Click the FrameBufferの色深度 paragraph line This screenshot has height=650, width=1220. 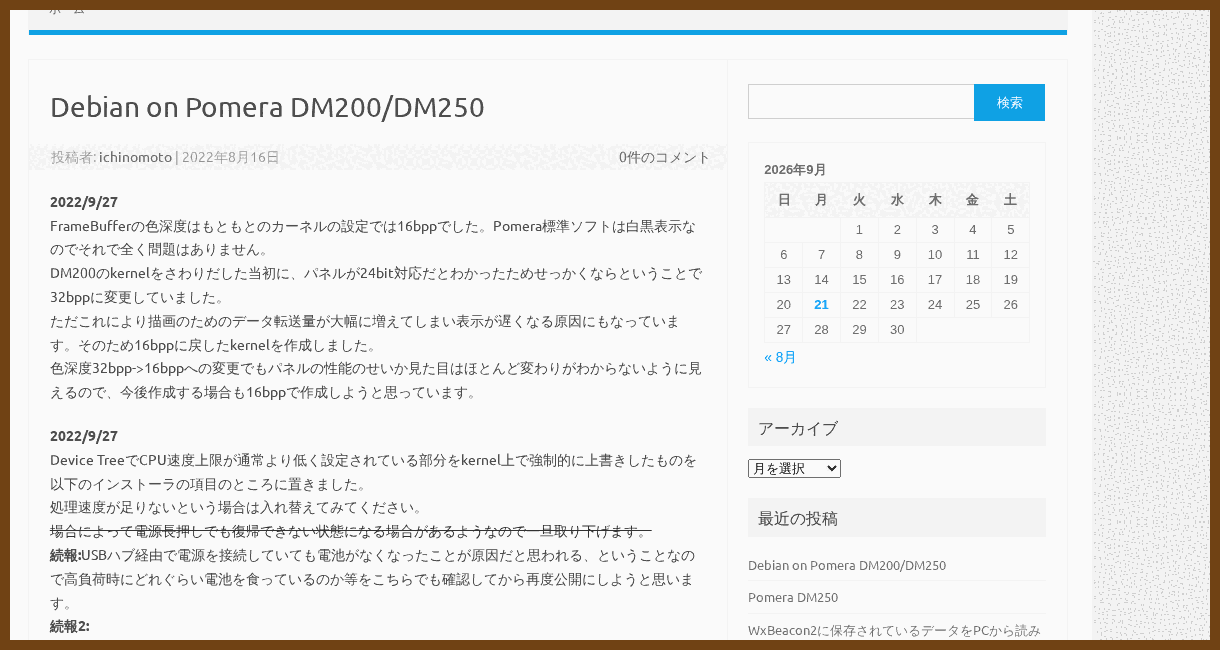click(373, 225)
